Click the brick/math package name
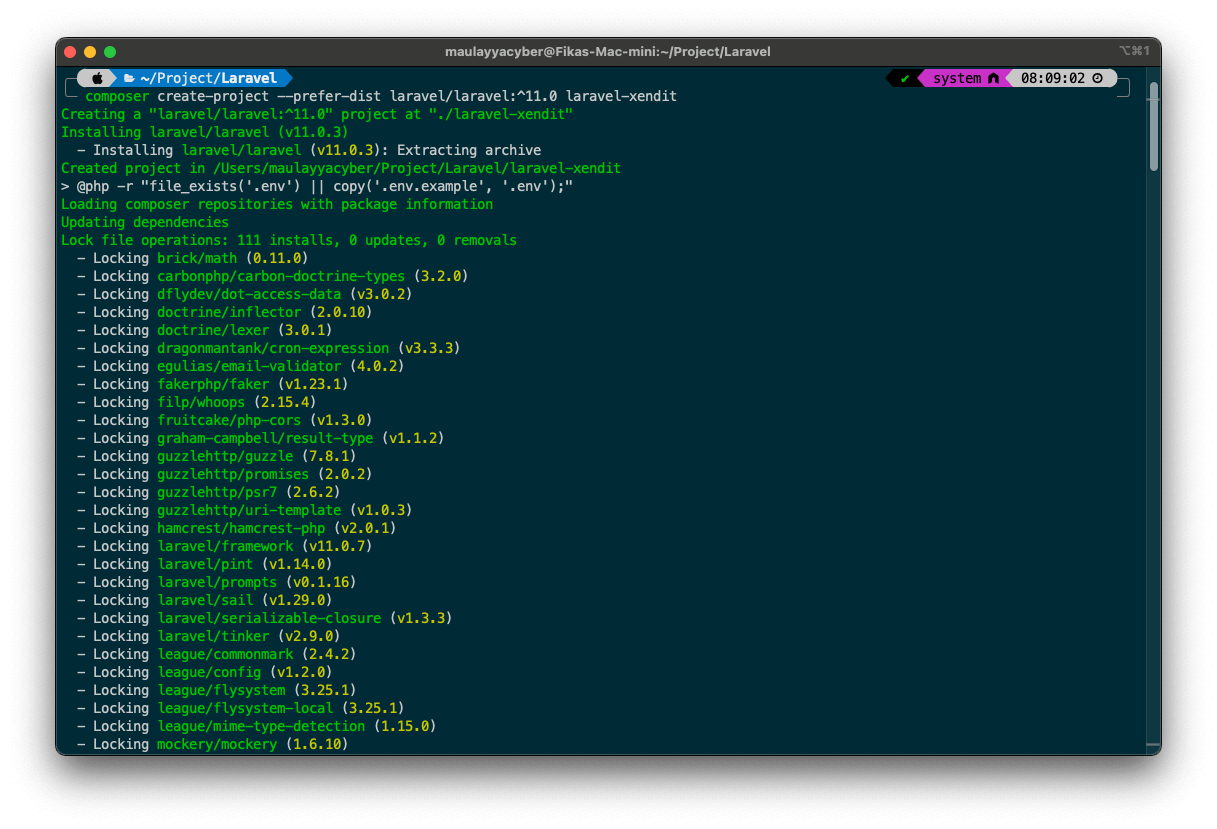 [x=197, y=258]
